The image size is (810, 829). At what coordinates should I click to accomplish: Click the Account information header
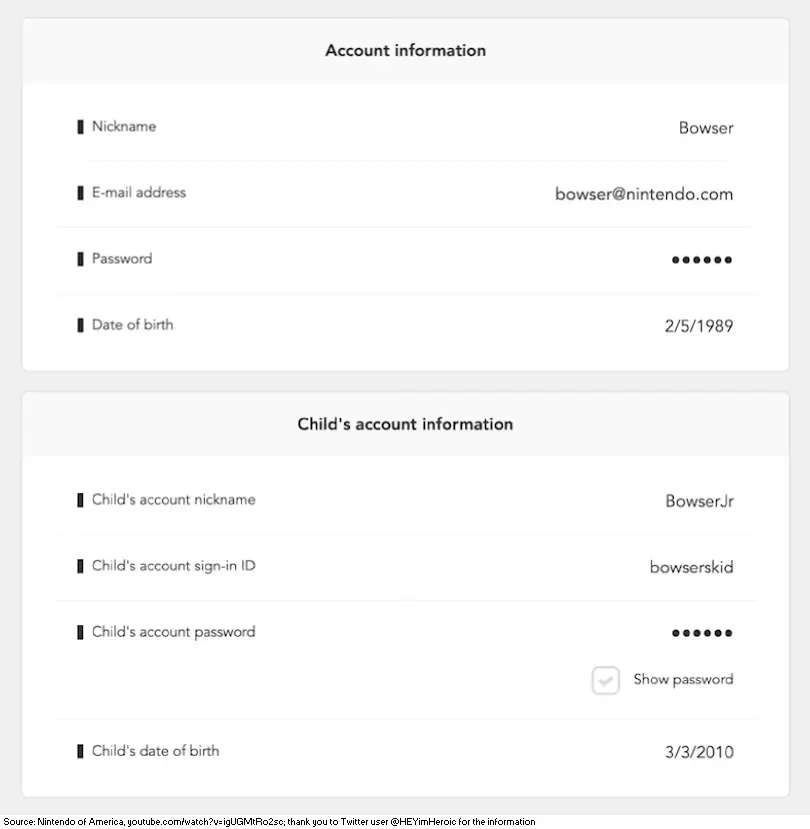point(406,50)
